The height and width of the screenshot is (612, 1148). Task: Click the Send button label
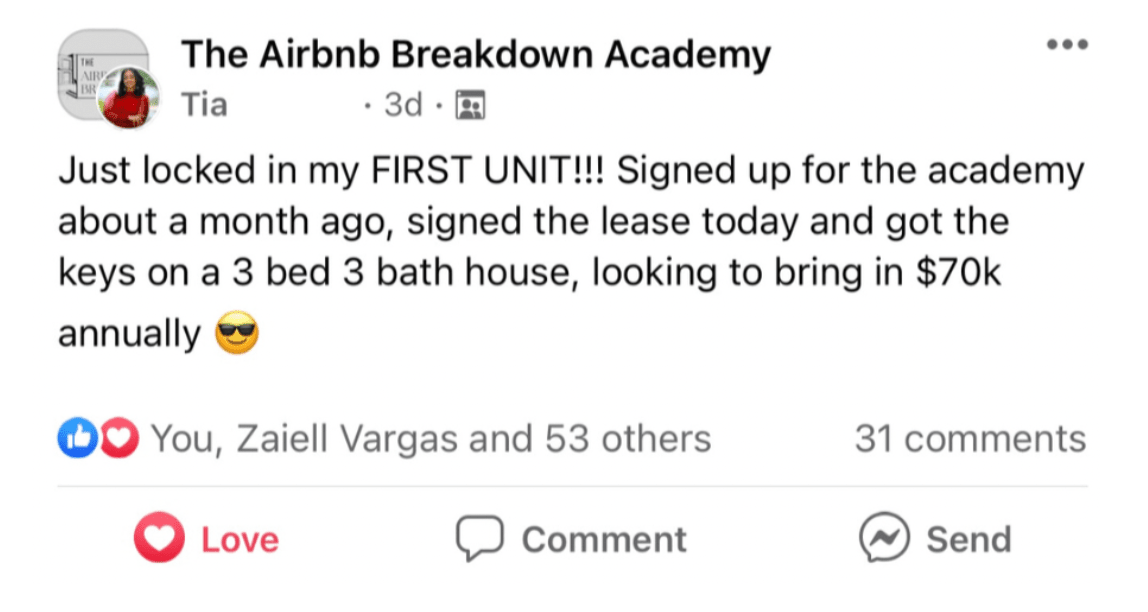point(968,540)
